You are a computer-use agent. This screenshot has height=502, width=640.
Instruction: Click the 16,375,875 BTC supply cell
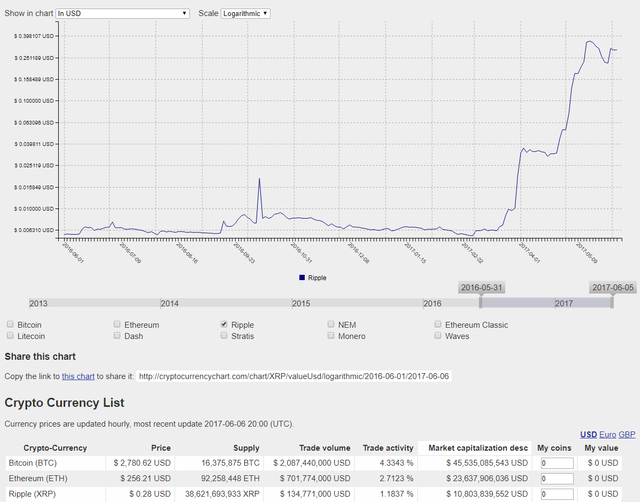tap(230, 463)
